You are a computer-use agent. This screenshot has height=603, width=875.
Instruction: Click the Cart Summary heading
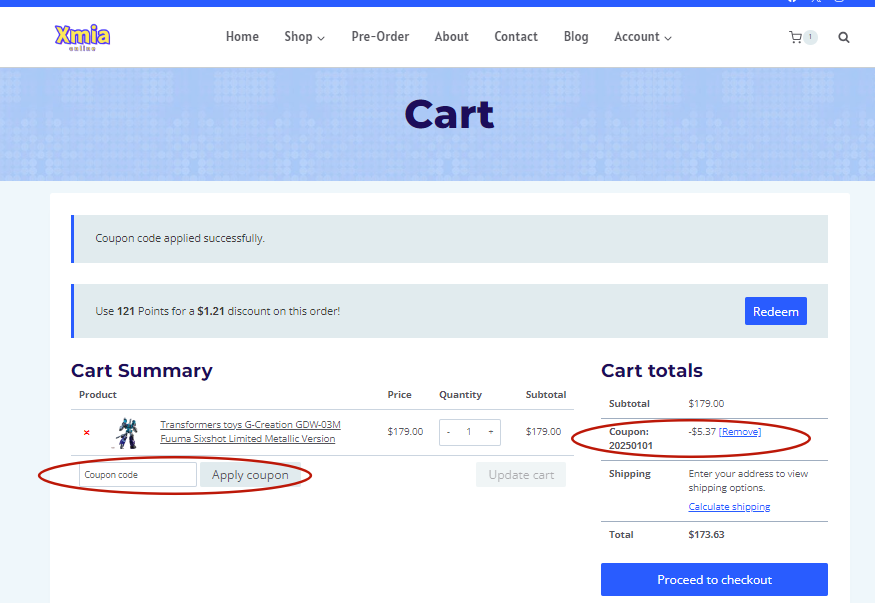pyautogui.click(x=142, y=370)
